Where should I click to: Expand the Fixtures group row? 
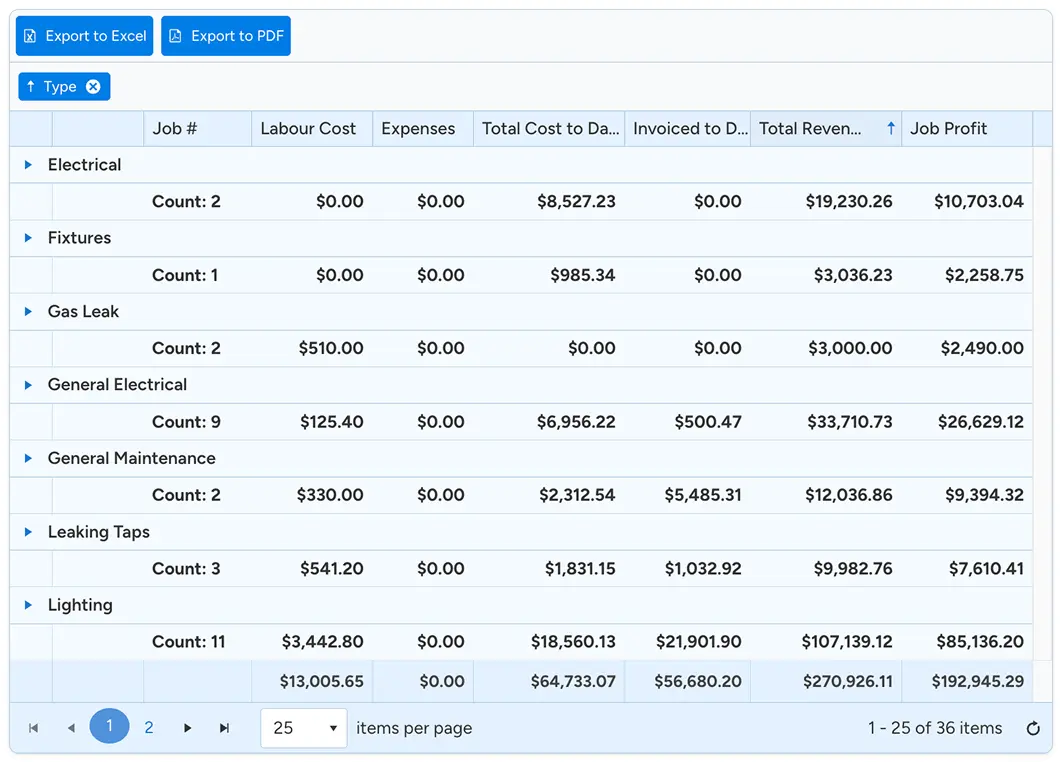tap(28, 237)
